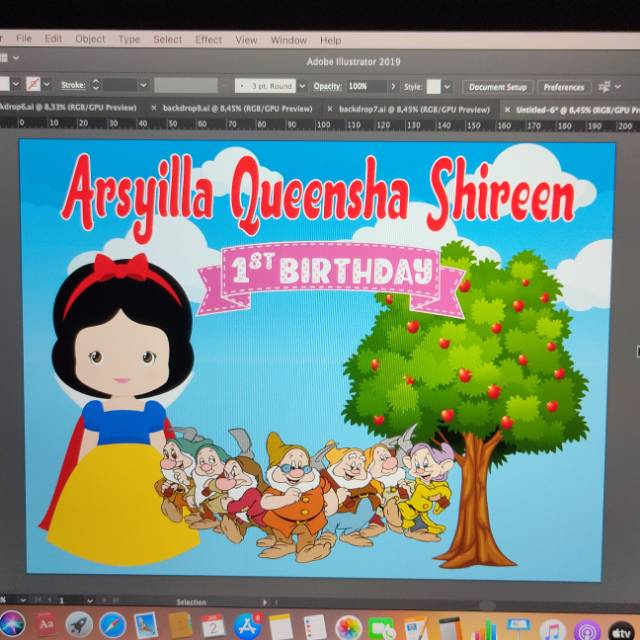Expand the opacity slider arrow

[393, 87]
